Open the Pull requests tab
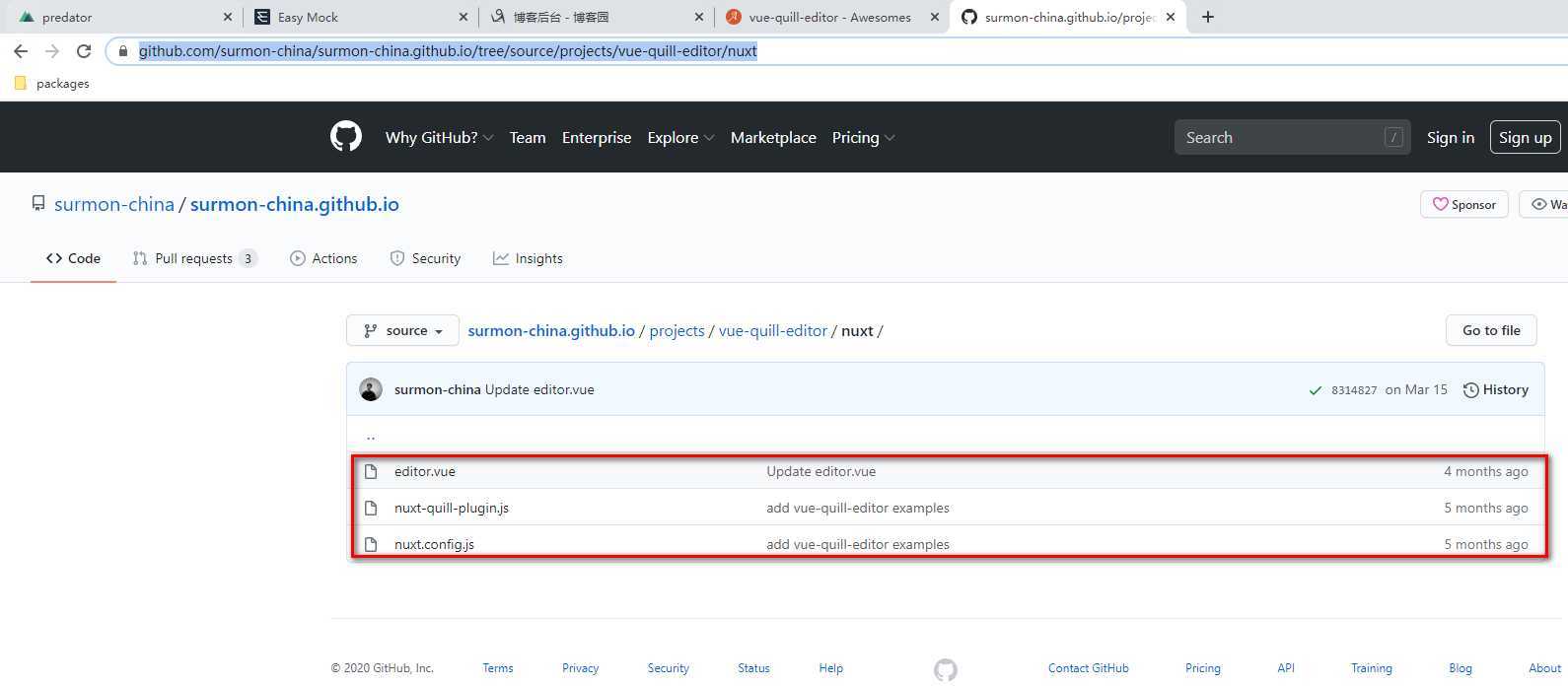 click(x=194, y=258)
